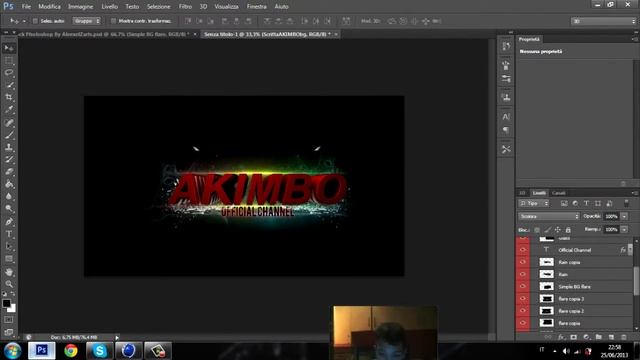This screenshot has width=640, height=360.
Task: Select the Clone Stamp tool
Action: click(x=9, y=147)
